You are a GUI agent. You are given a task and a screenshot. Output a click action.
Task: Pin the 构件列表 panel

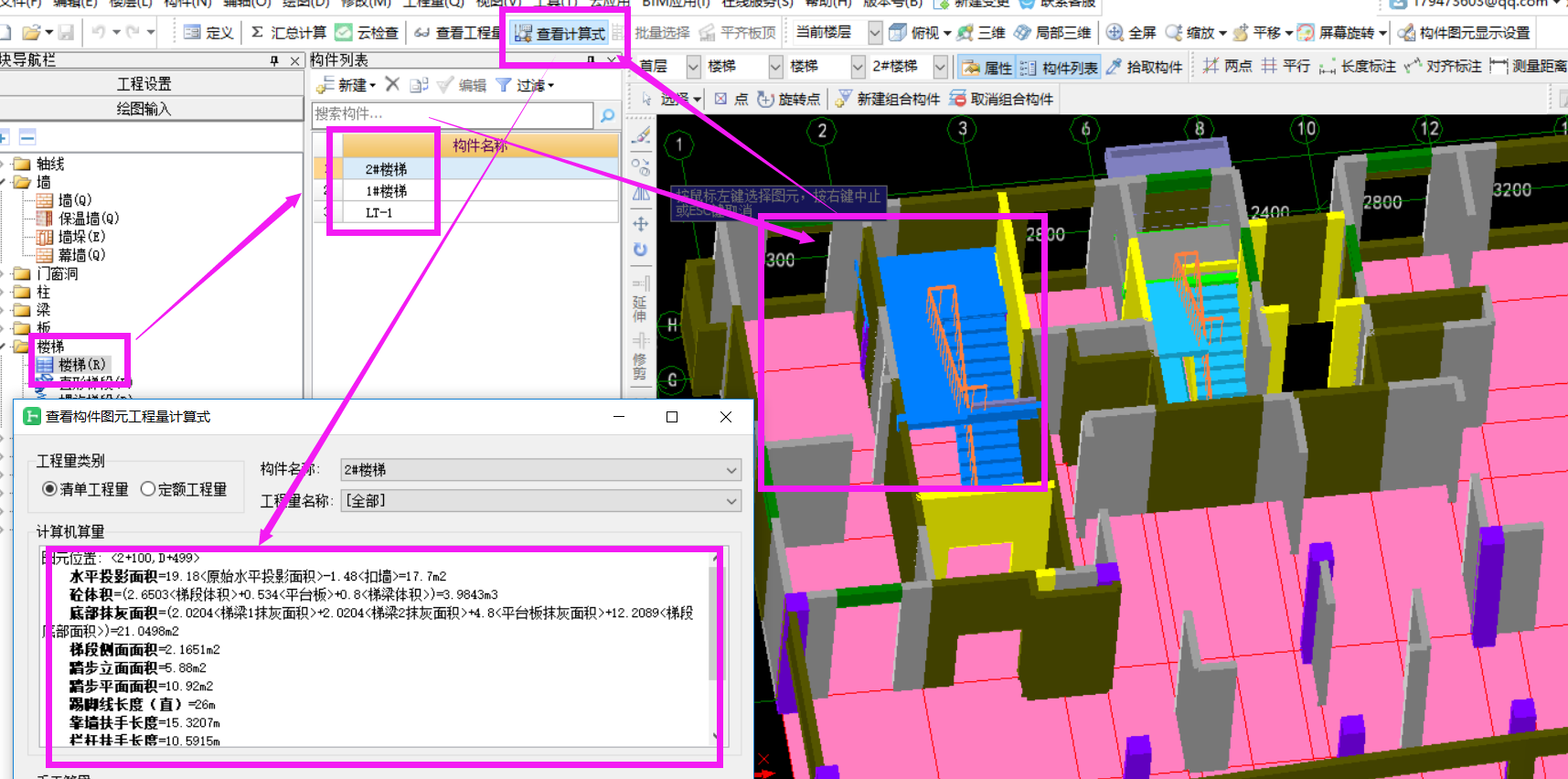coord(591,59)
